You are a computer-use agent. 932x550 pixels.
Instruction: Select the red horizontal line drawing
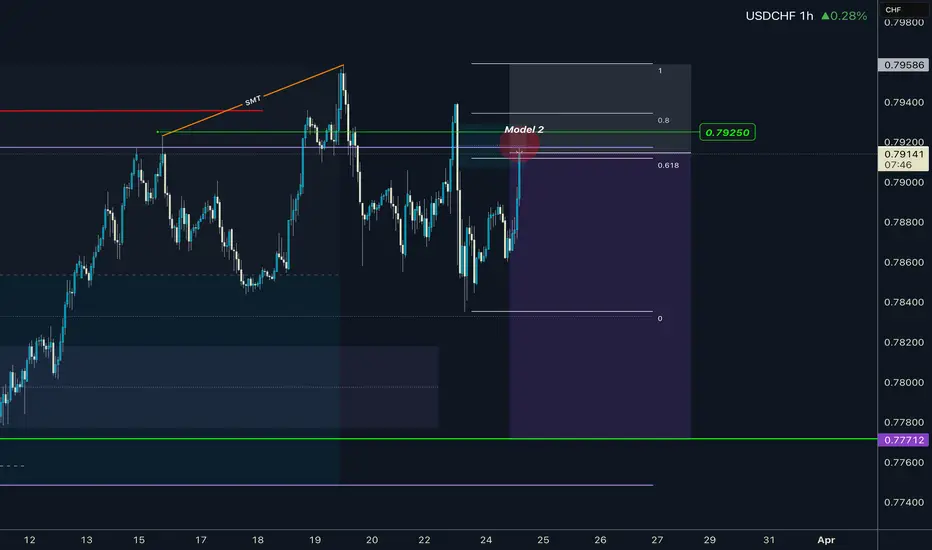[x=131, y=111]
